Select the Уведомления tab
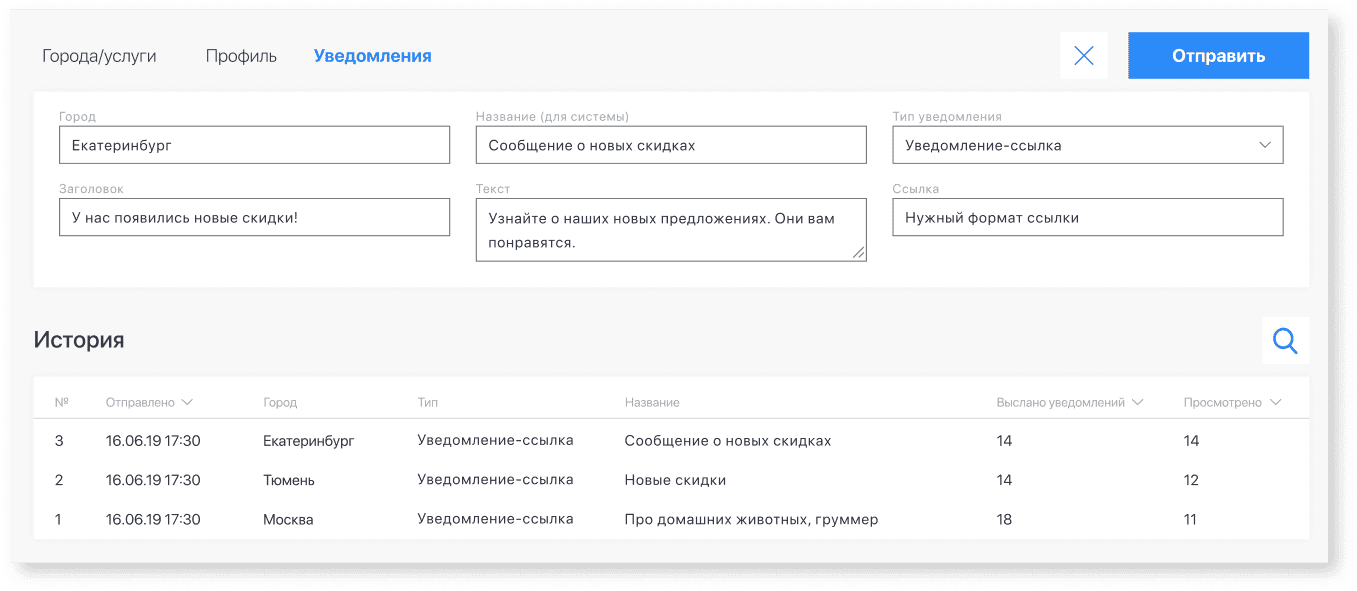Image resolution: width=1357 pixels, height=591 pixels. coord(372,56)
